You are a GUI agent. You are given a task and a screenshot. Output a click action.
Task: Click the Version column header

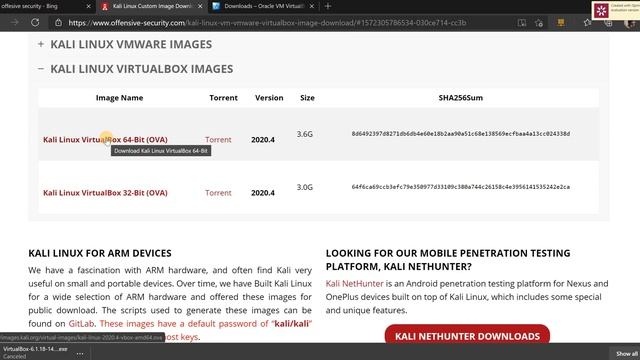(x=269, y=98)
